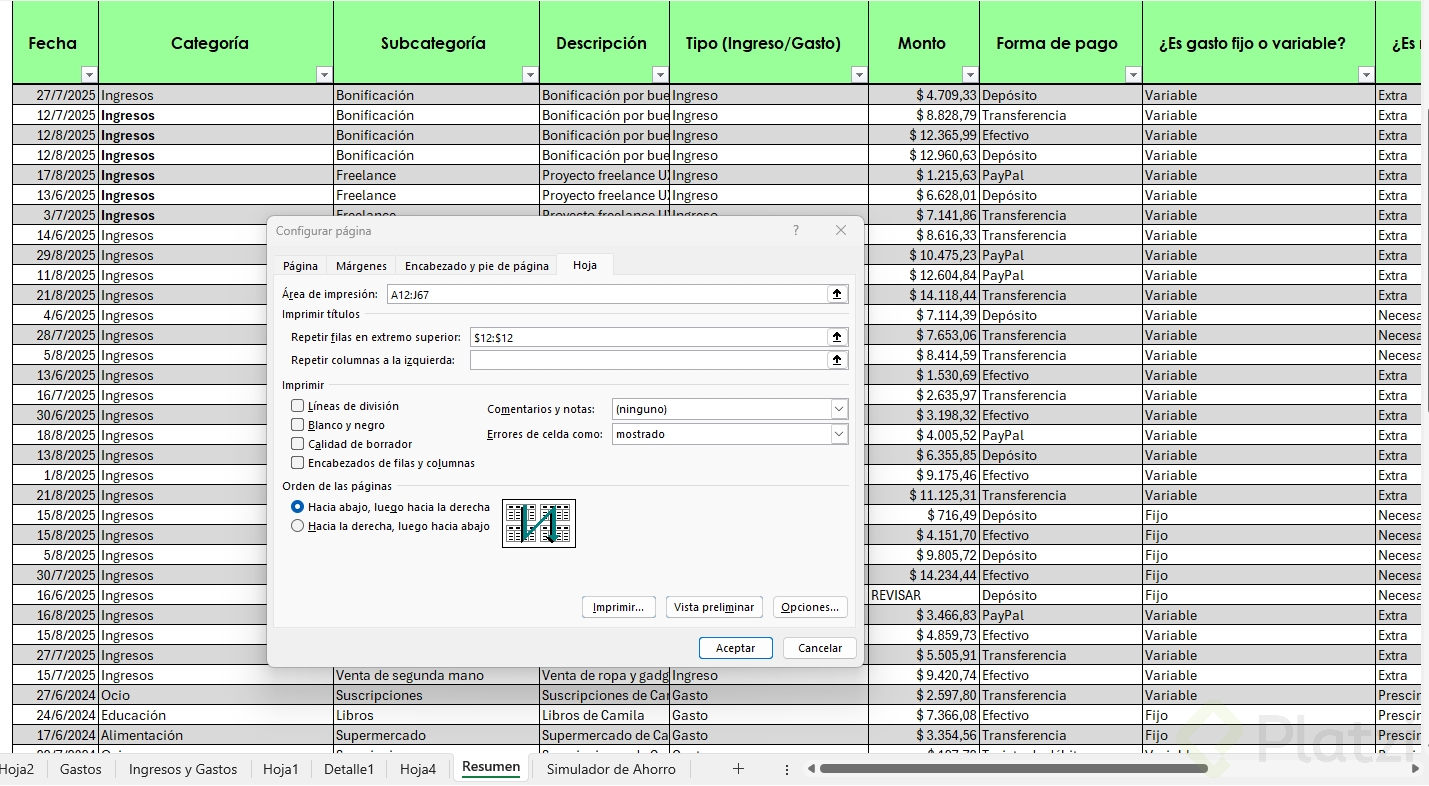Select the Venta de segunda mano cell
1429x786 pixels.
436,675
